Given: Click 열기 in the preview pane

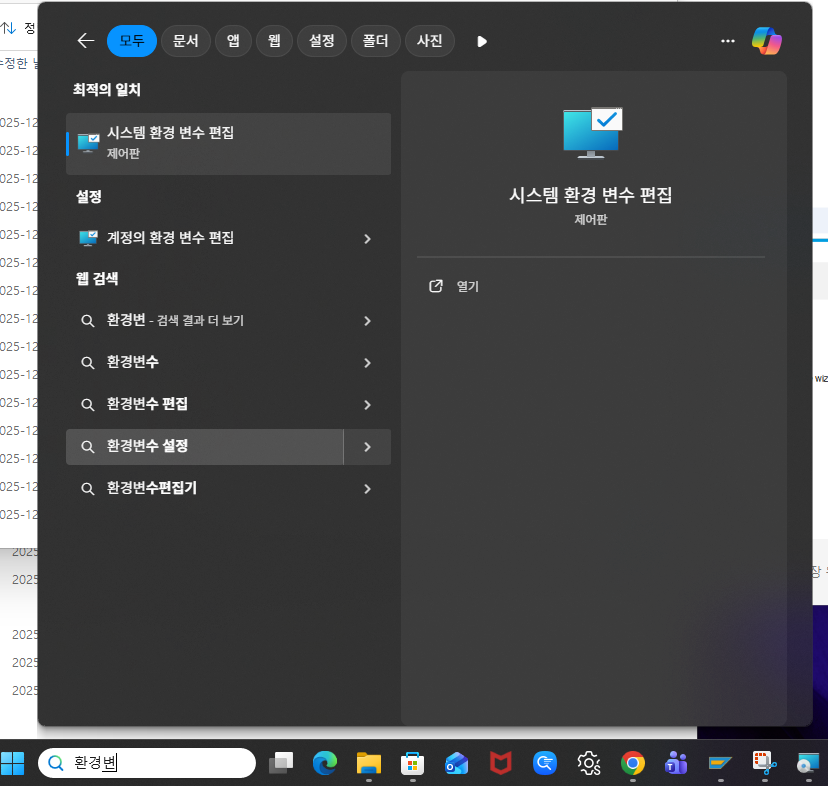Looking at the screenshot, I should [x=454, y=286].
